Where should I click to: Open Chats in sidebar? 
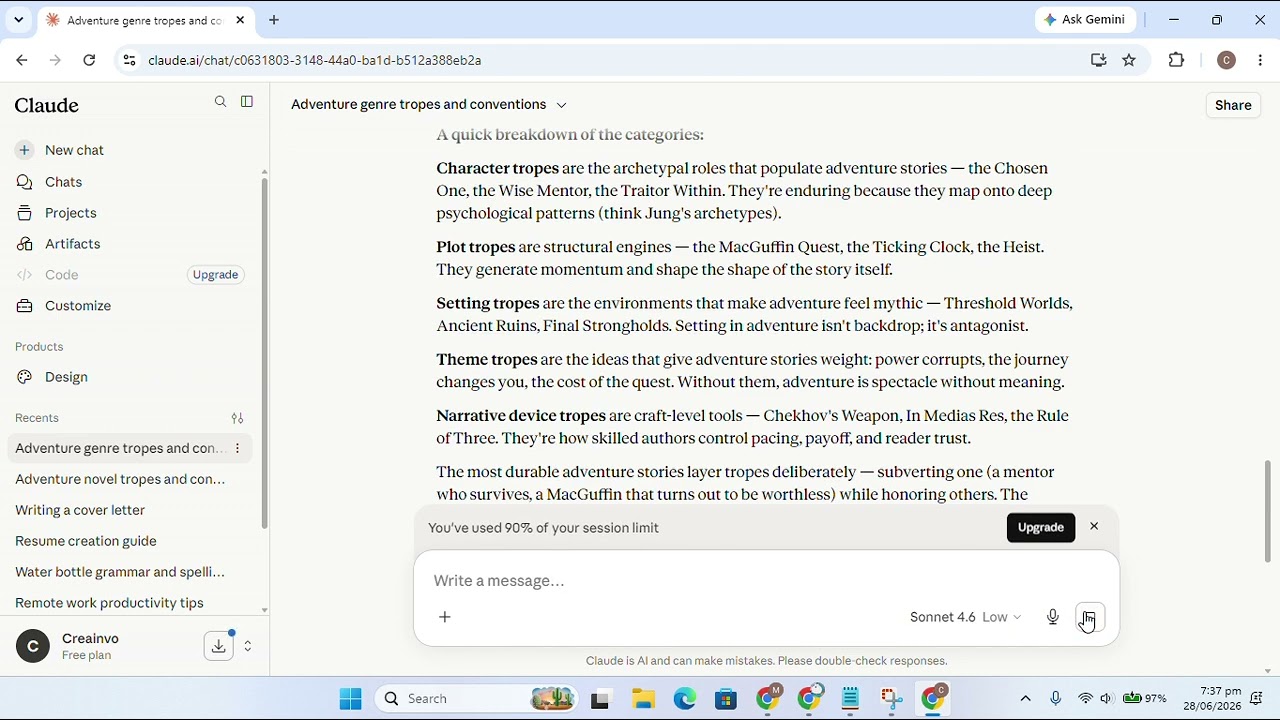tap(63, 182)
